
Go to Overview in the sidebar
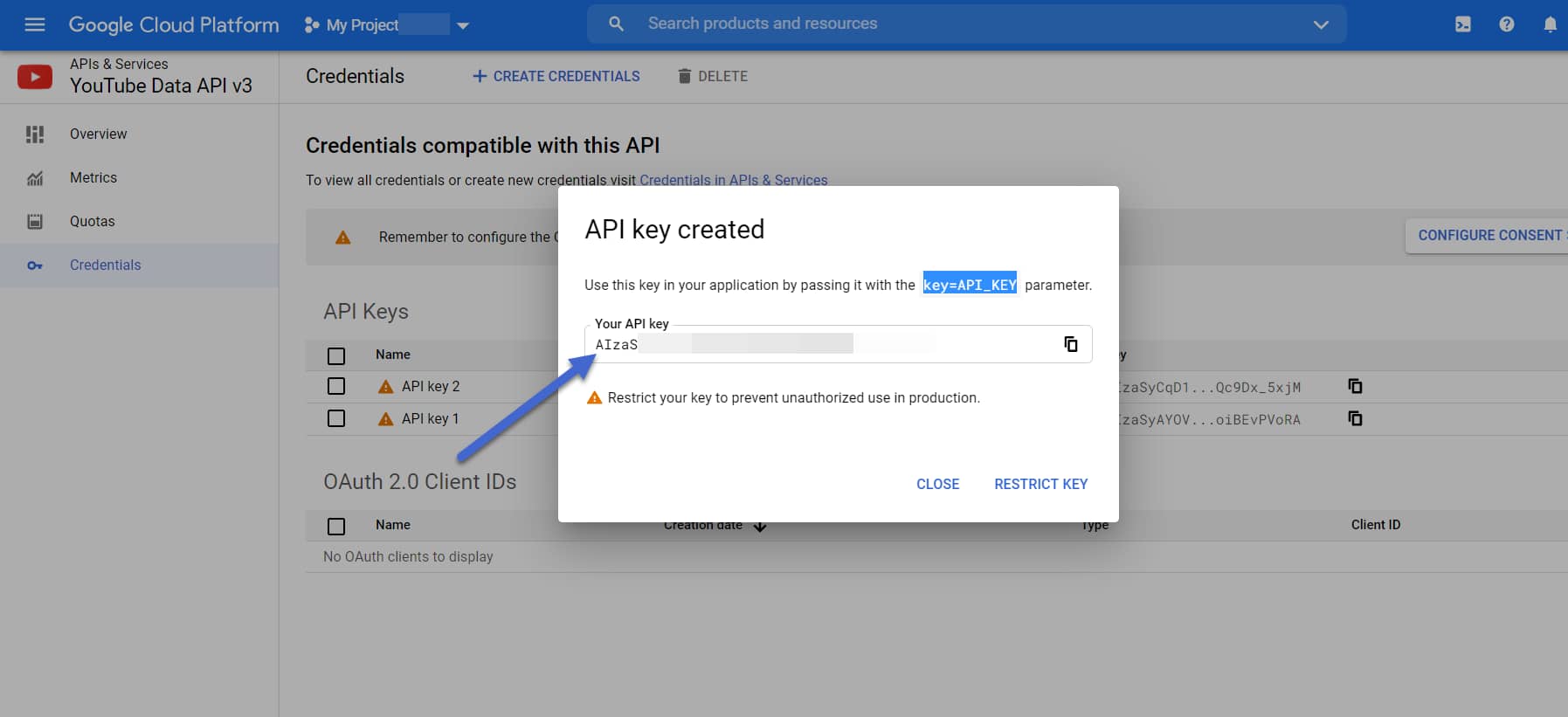pos(98,134)
